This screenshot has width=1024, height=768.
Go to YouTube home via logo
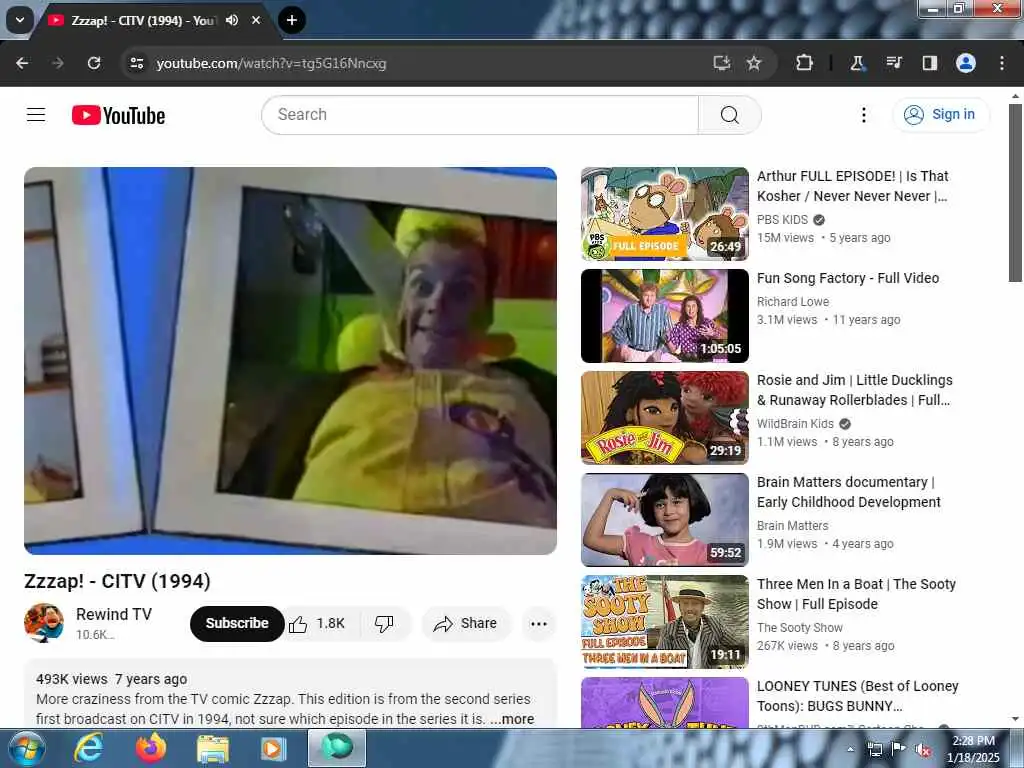[x=118, y=116]
